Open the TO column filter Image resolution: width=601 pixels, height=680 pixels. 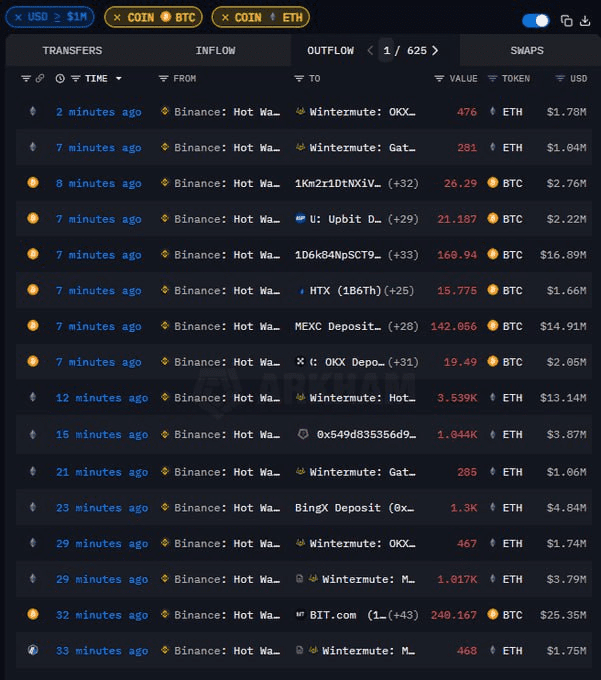click(299, 78)
